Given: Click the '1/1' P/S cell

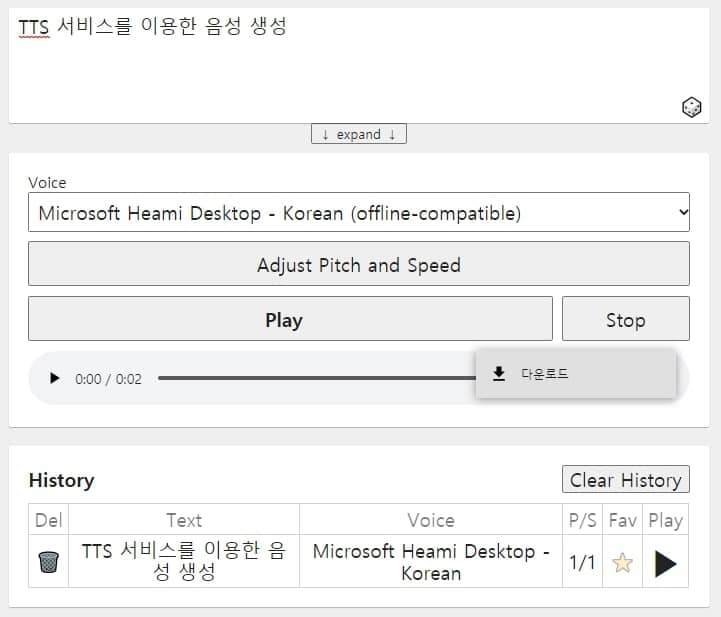Looking at the screenshot, I should tap(582, 562).
